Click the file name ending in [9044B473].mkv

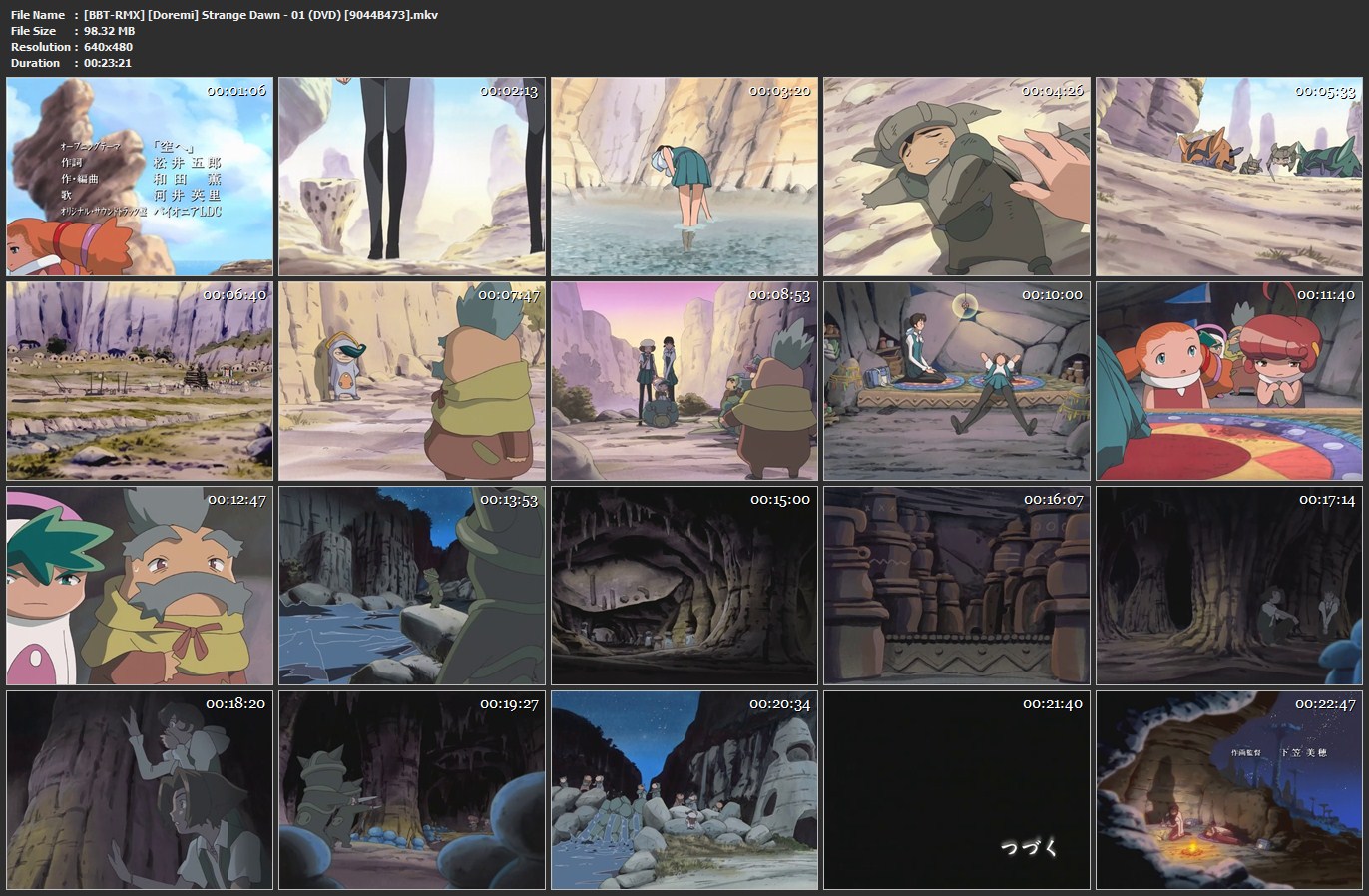click(x=261, y=15)
